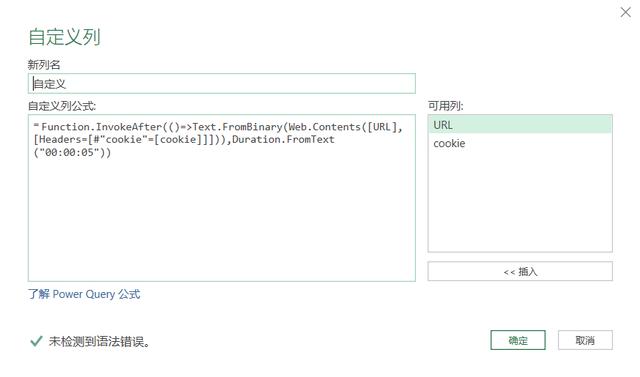Click the 可用列 label
640x377 pixels.
[446, 106]
